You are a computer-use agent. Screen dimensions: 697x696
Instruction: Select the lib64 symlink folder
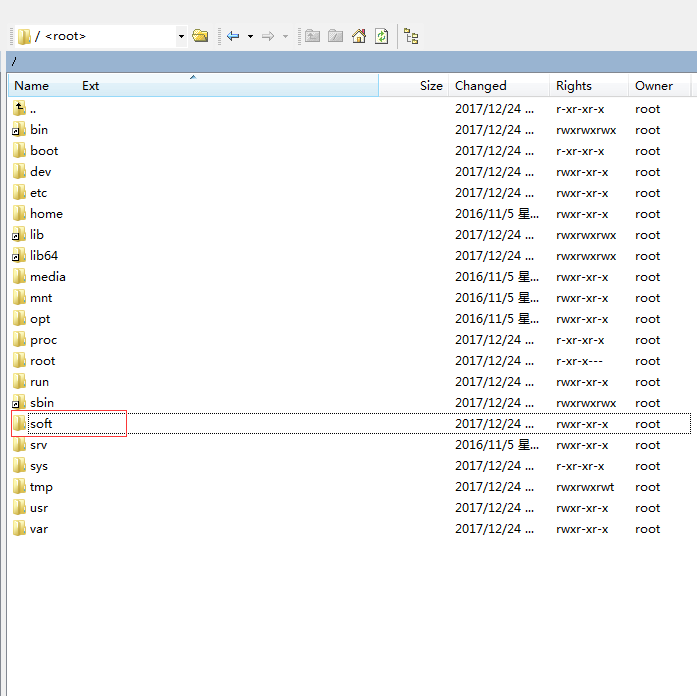44,256
